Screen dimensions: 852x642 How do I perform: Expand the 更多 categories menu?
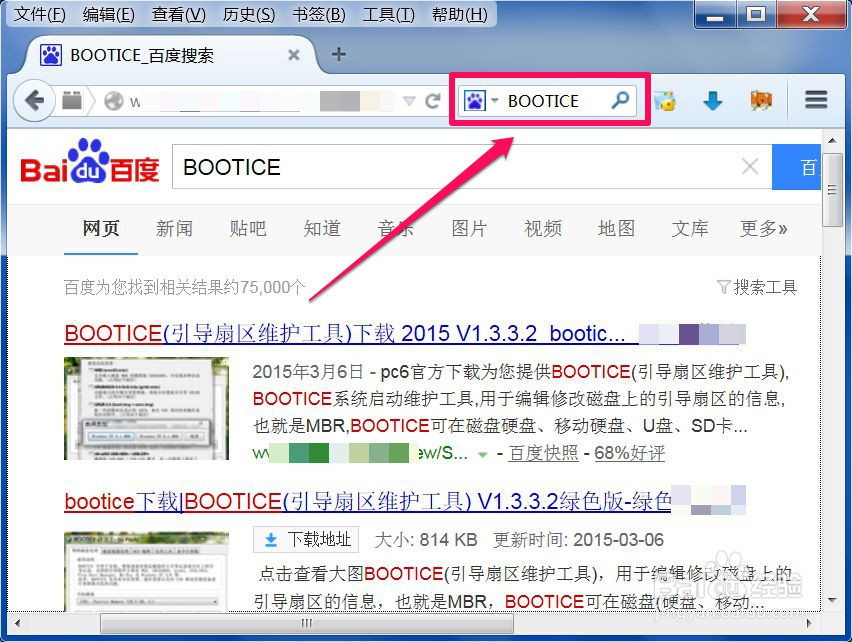[x=764, y=229]
